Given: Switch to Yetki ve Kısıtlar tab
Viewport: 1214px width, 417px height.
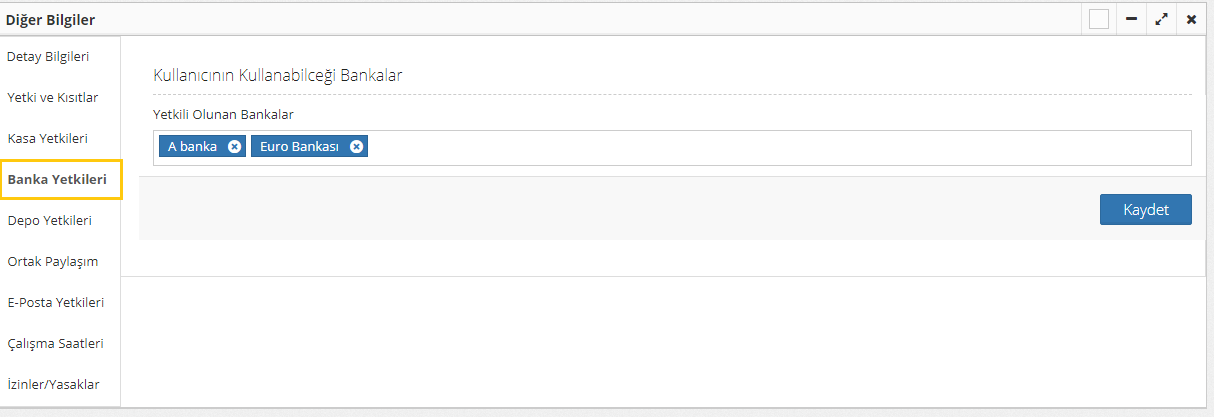Looking at the screenshot, I should coord(52,97).
